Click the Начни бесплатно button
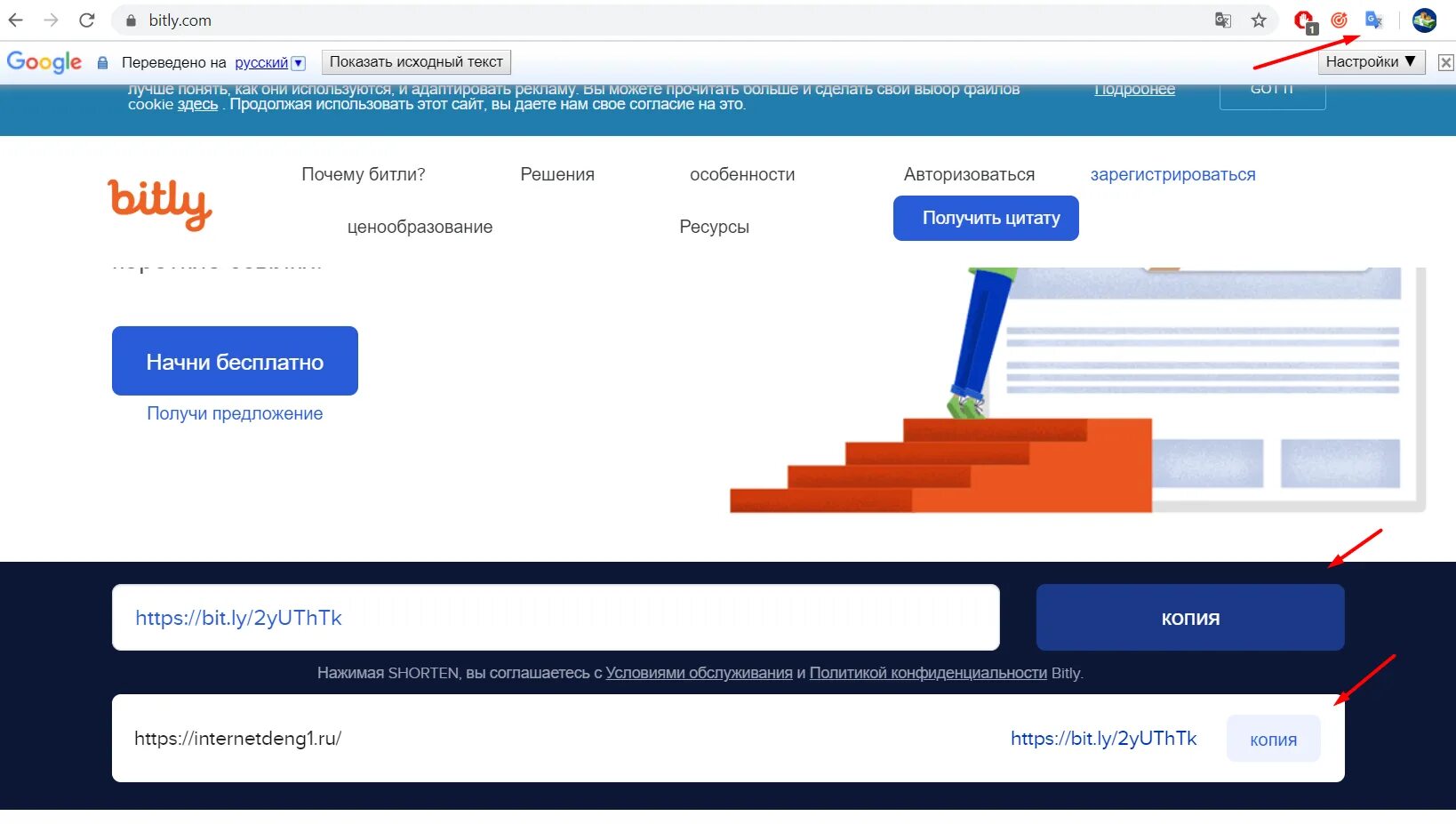 (235, 361)
